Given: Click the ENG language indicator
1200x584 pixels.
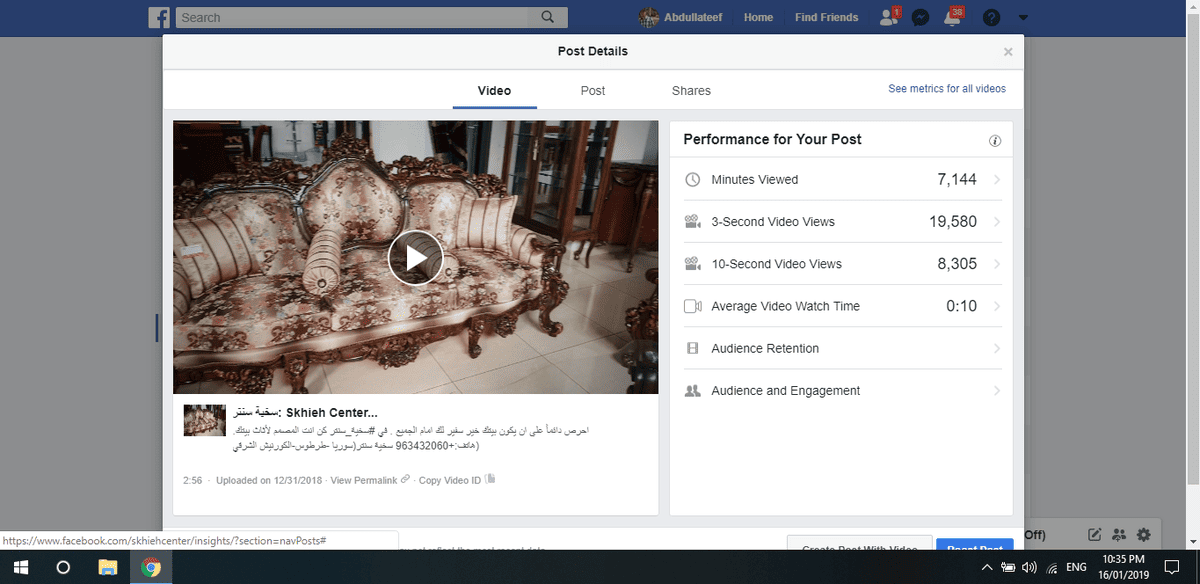Looking at the screenshot, I should (1077, 567).
